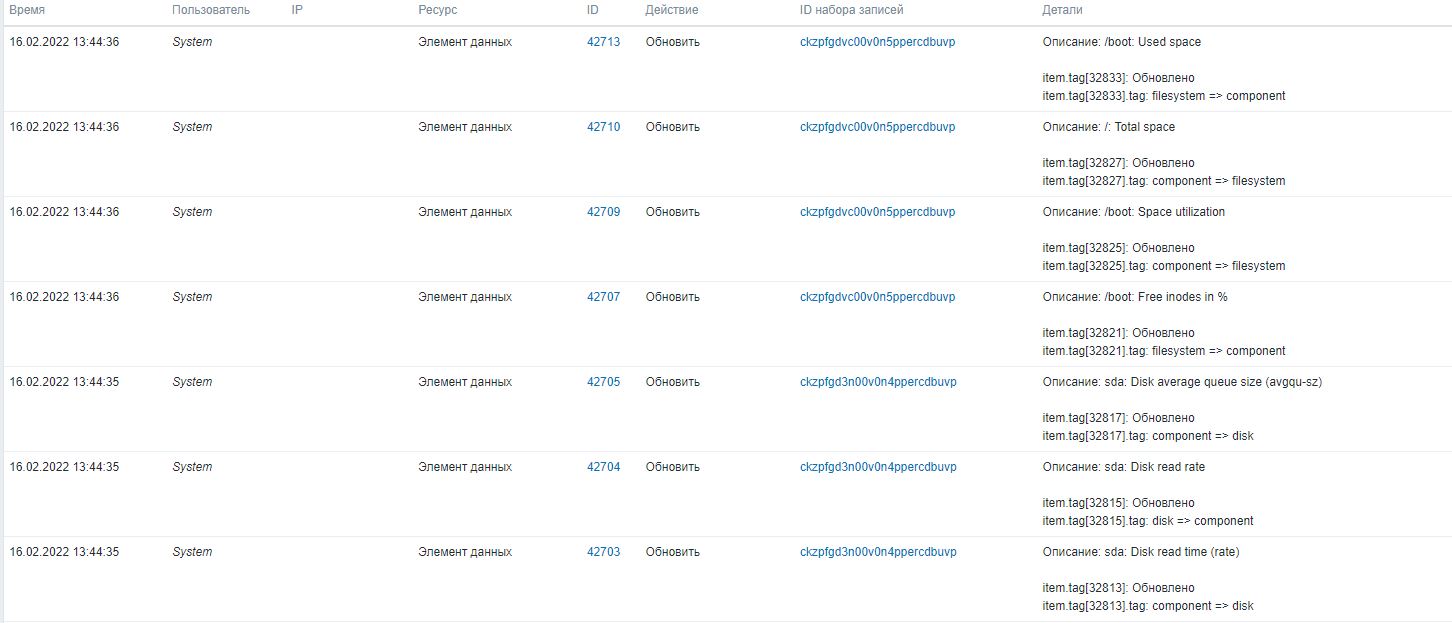
Task: Select the "Пользователь" column header
Action: point(211,10)
